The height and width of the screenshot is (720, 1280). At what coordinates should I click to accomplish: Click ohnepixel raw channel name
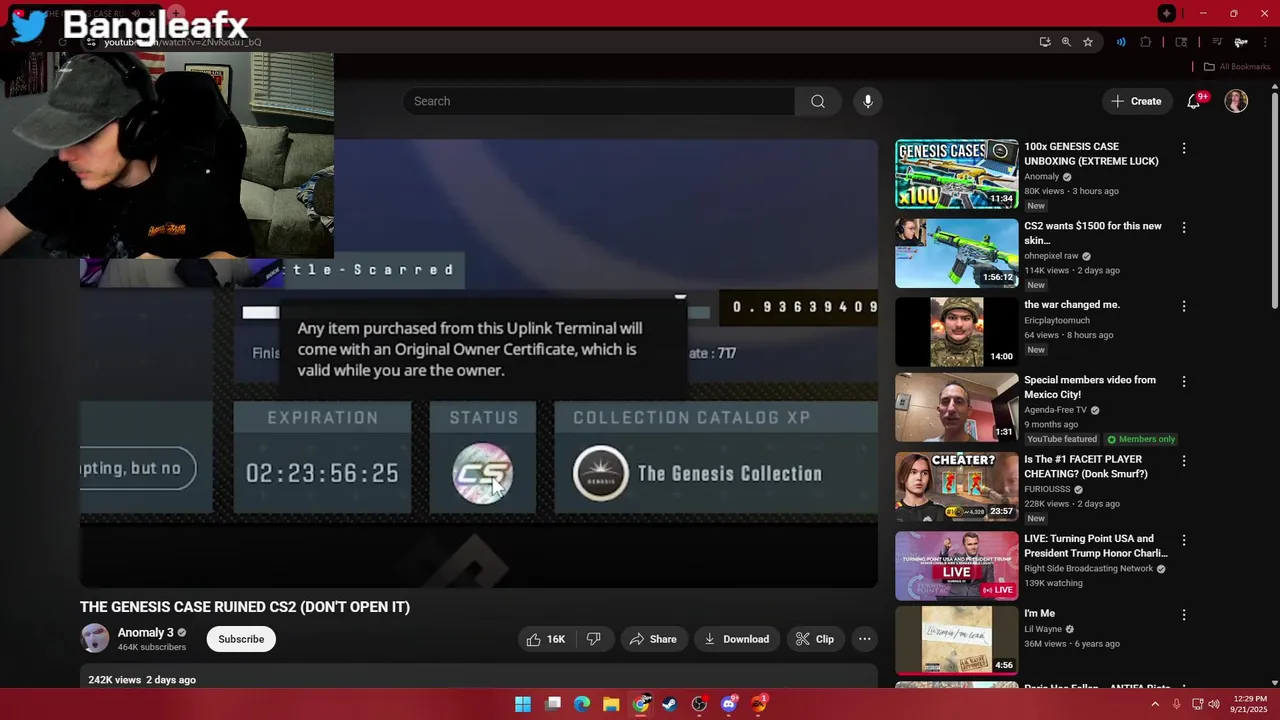[x=1051, y=256]
